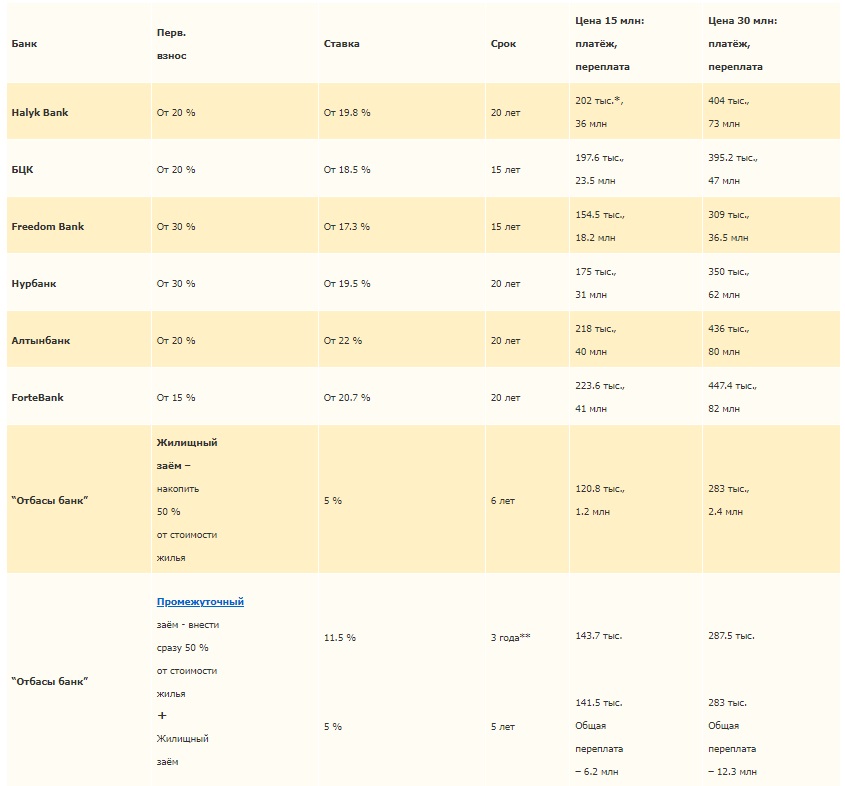Click the Банк column header

(x=24, y=44)
